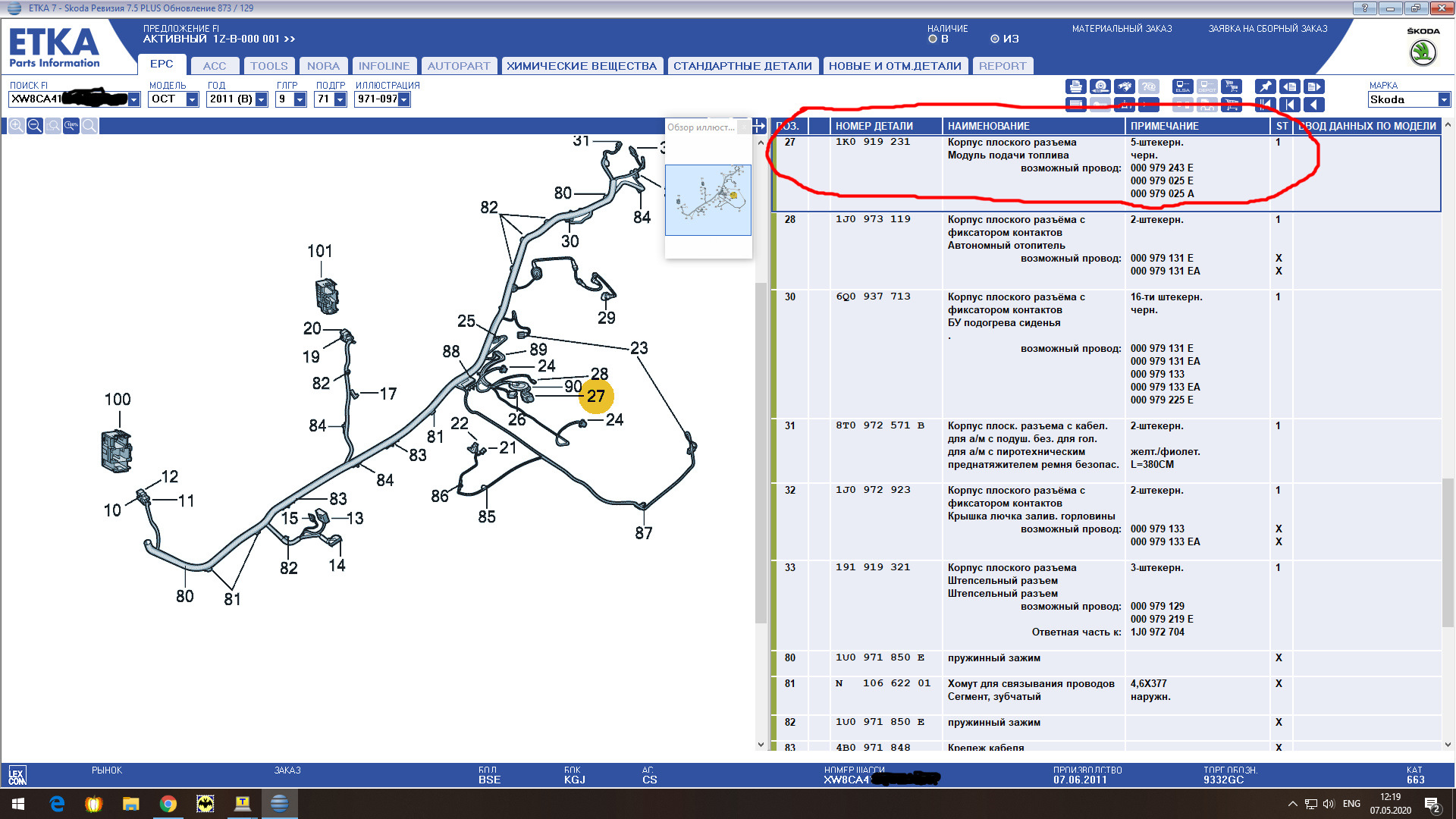Expand the ИЛЛЮСТРАЦИЯ 971-097 dropdown
This screenshot has height=819, width=1456.
pyautogui.click(x=403, y=99)
